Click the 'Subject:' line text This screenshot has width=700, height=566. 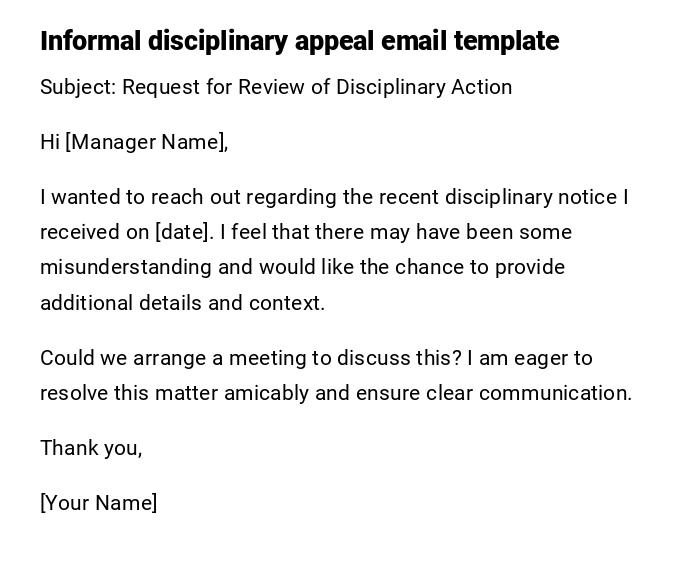78,87
